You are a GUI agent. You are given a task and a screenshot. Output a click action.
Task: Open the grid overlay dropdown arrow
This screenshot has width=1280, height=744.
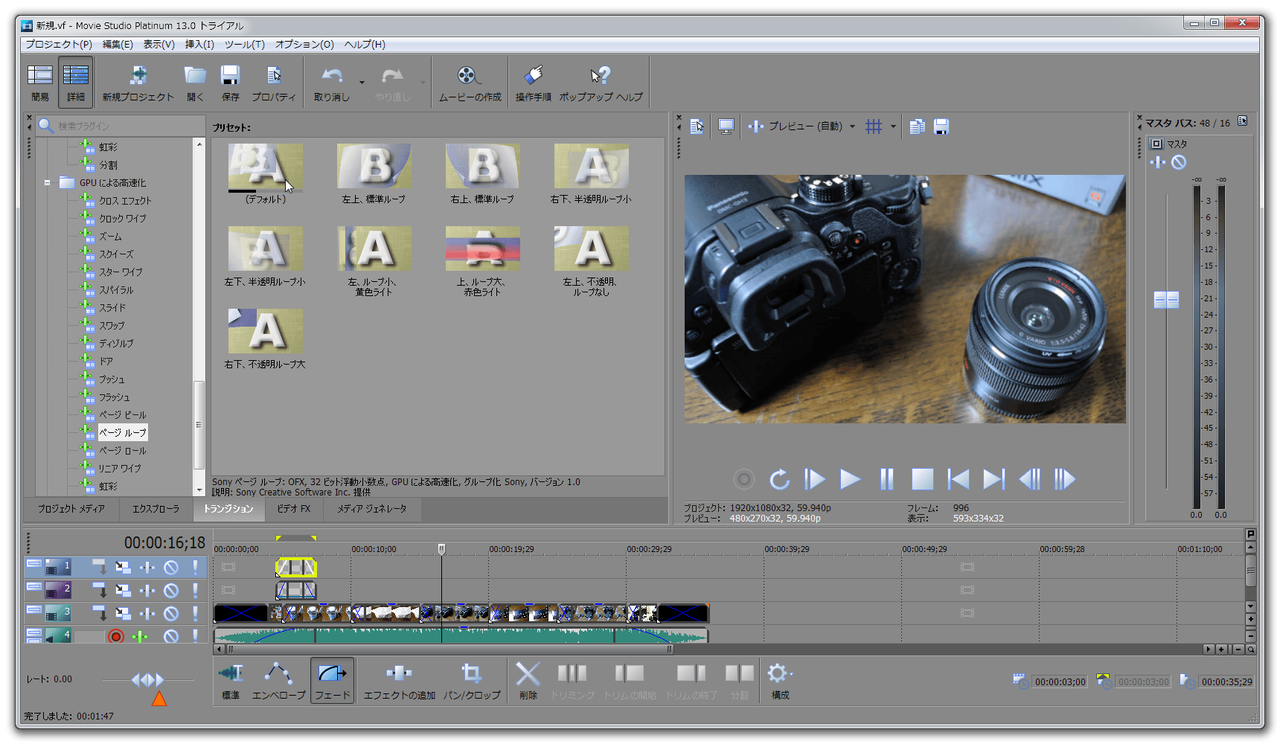pos(893,127)
